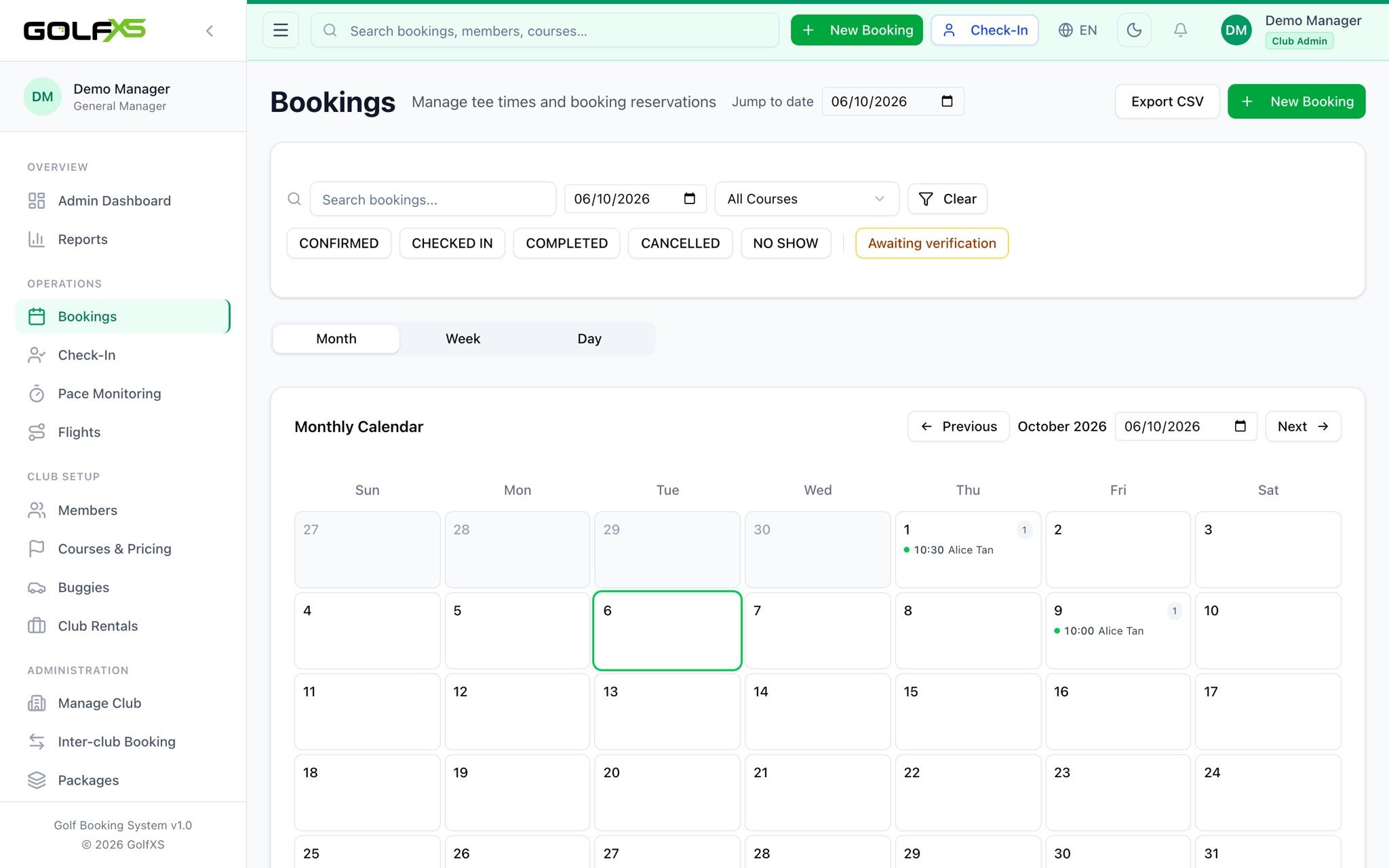Image resolution: width=1389 pixels, height=868 pixels.
Task: Click the Flights sidebar icon
Action: [37, 433]
